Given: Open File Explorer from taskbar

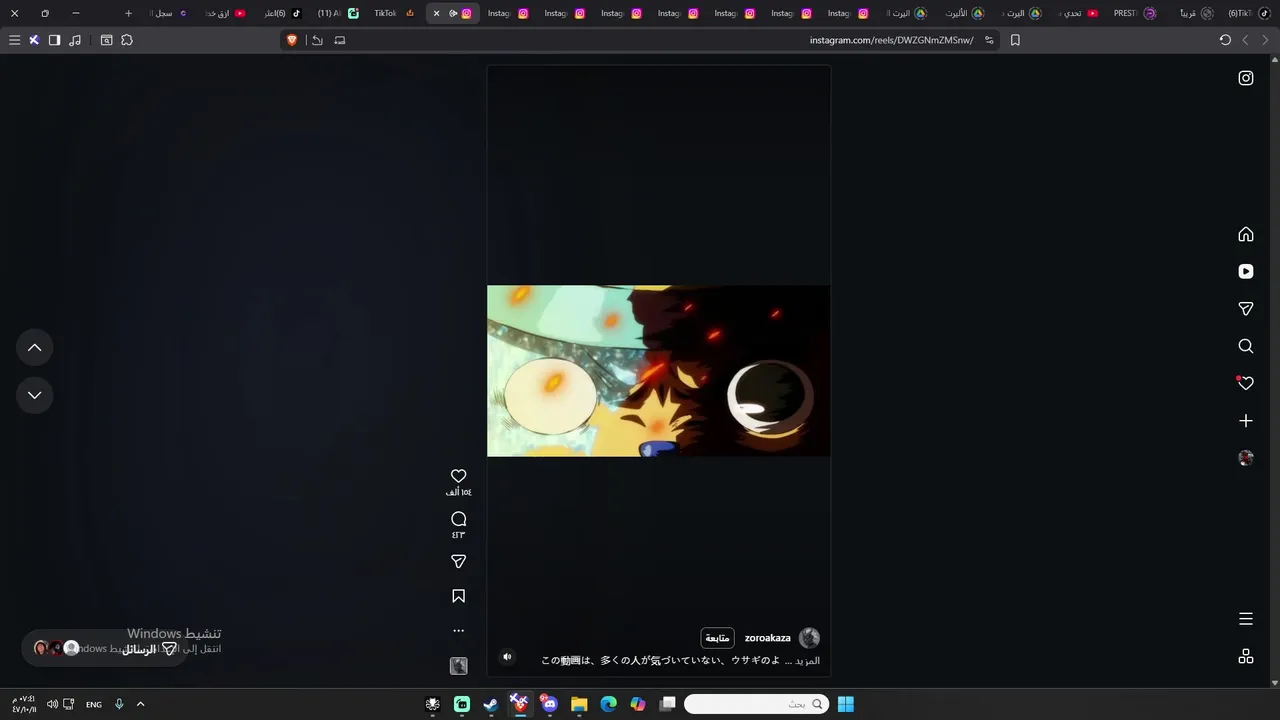Looking at the screenshot, I should point(579,704).
